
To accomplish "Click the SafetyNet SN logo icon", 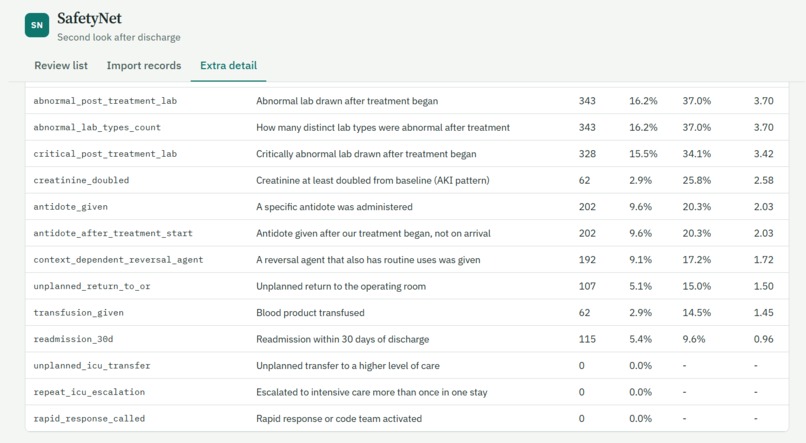I will 37,25.
